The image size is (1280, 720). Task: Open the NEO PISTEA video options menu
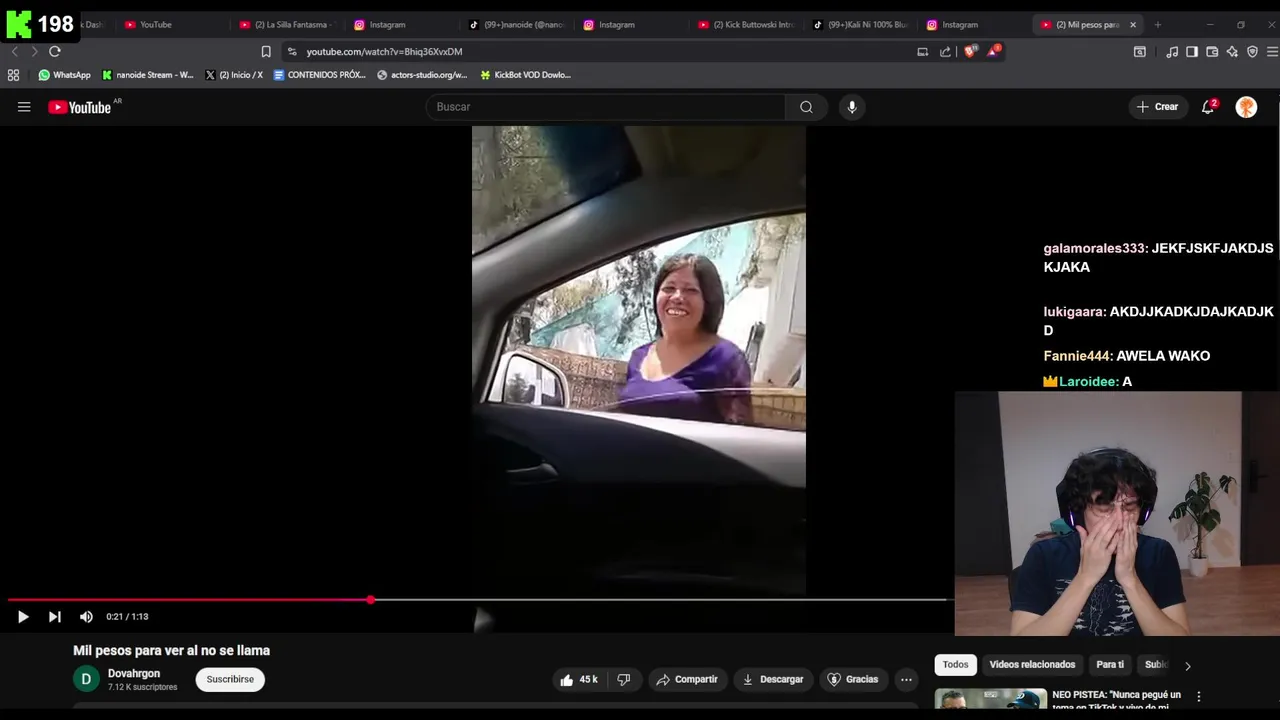pos(1198,696)
